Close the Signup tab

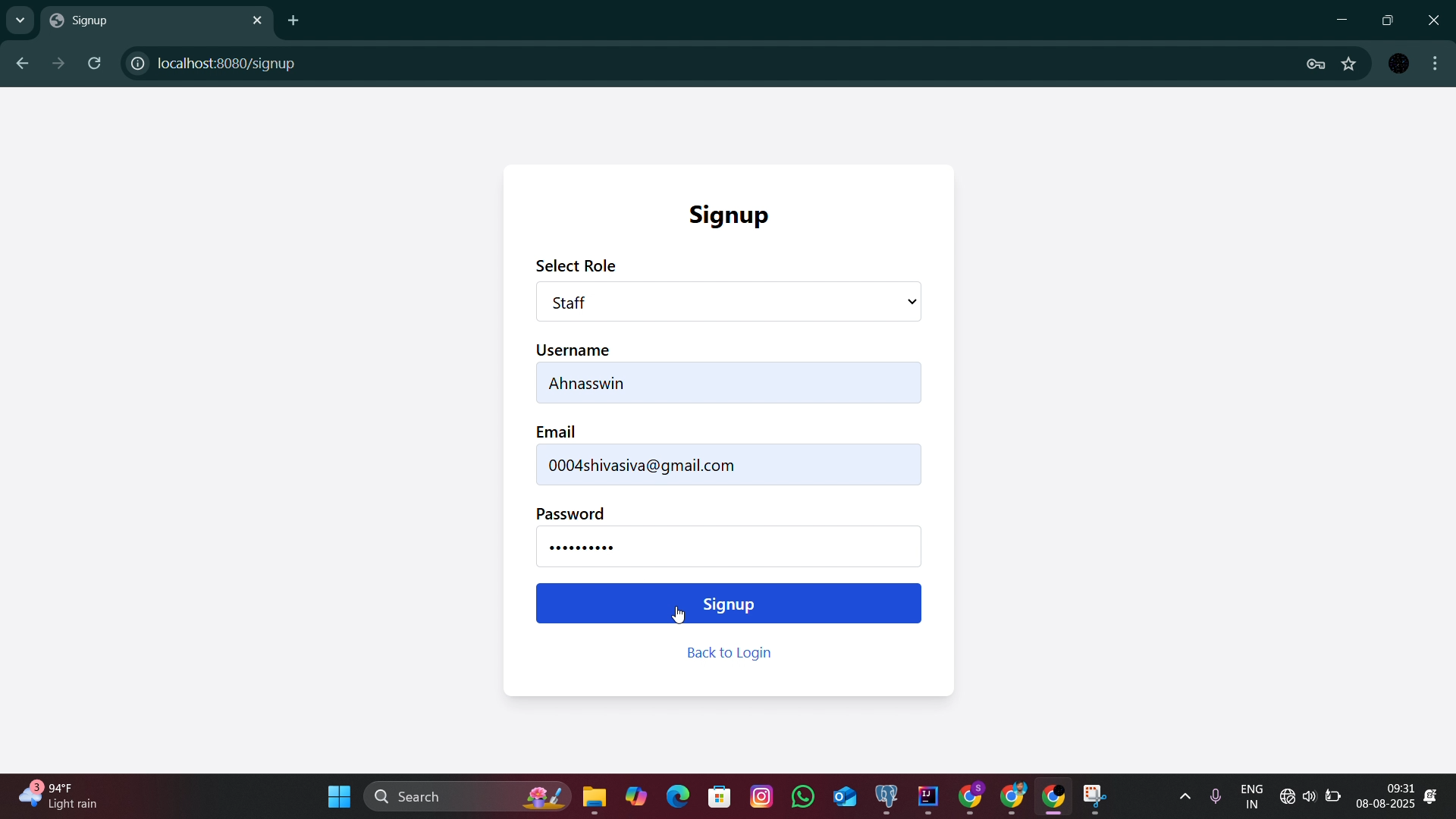coord(258,20)
